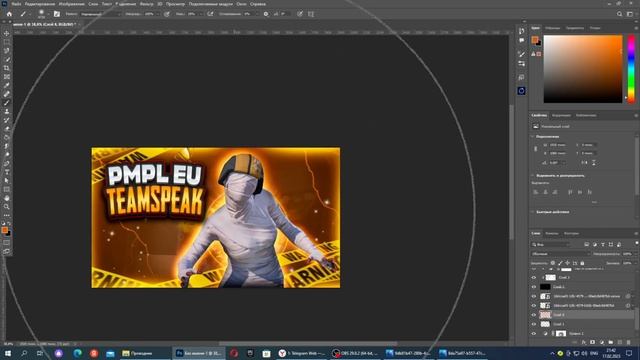This screenshot has width=640, height=360.
Task: Click the vertical hue slider bar
Action: (x=631, y=69)
